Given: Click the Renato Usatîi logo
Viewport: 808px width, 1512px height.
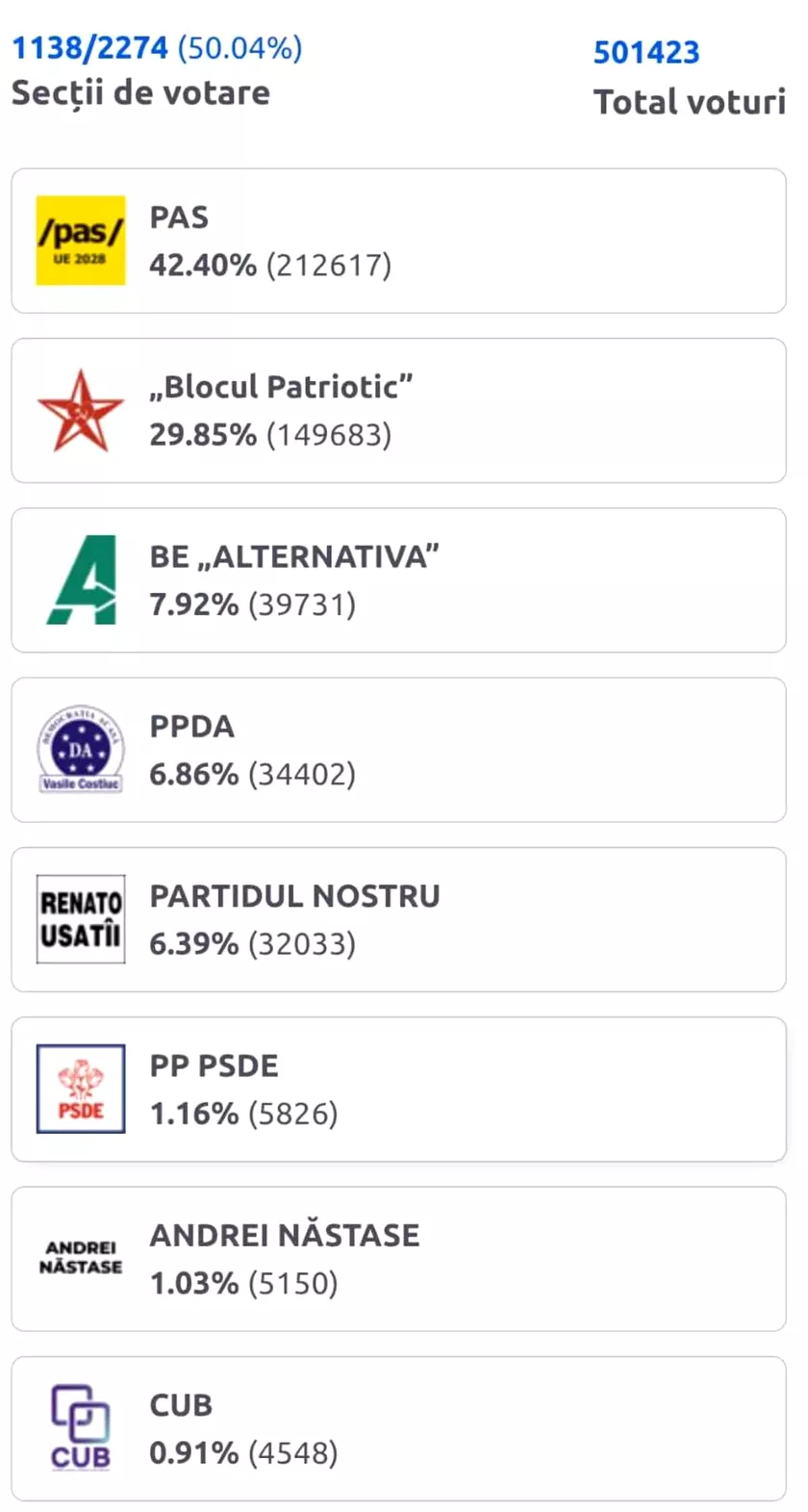Looking at the screenshot, I should coord(81,919).
